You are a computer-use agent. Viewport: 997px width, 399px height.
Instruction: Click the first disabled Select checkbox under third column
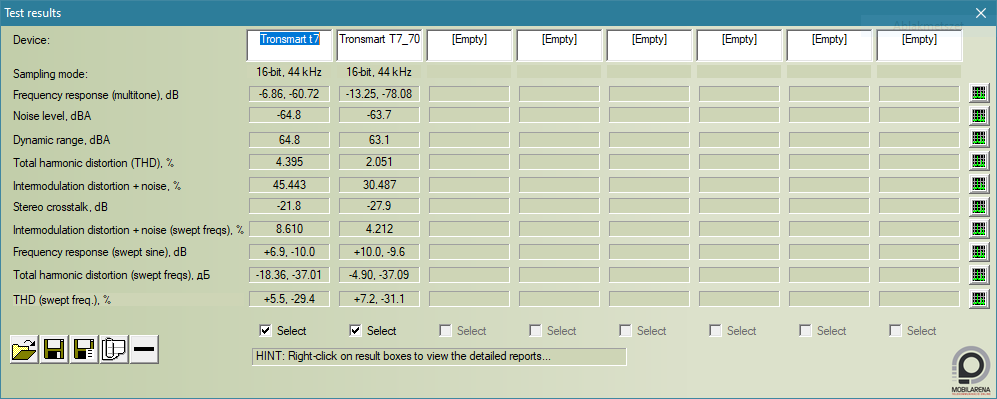pos(446,330)
